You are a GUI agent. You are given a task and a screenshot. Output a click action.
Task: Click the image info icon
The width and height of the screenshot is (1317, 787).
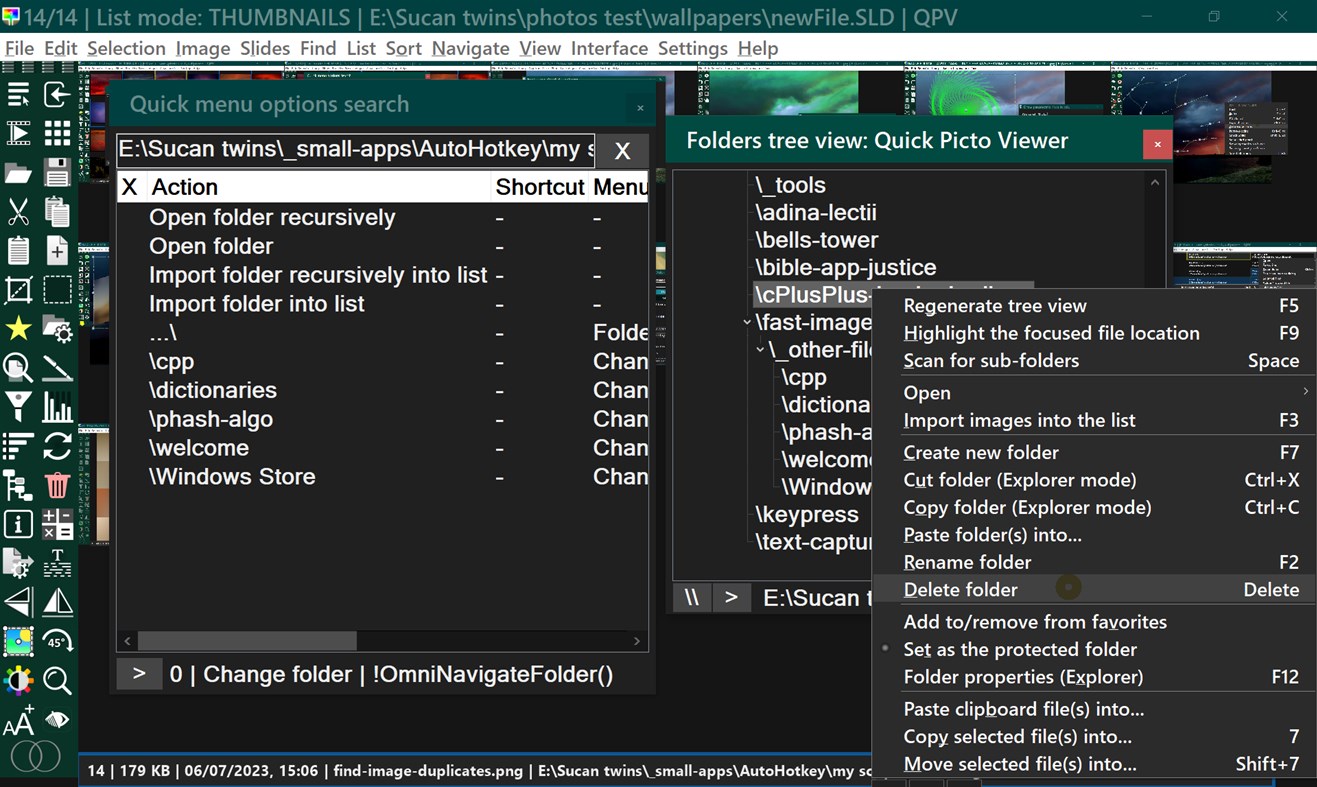[18, 524]
